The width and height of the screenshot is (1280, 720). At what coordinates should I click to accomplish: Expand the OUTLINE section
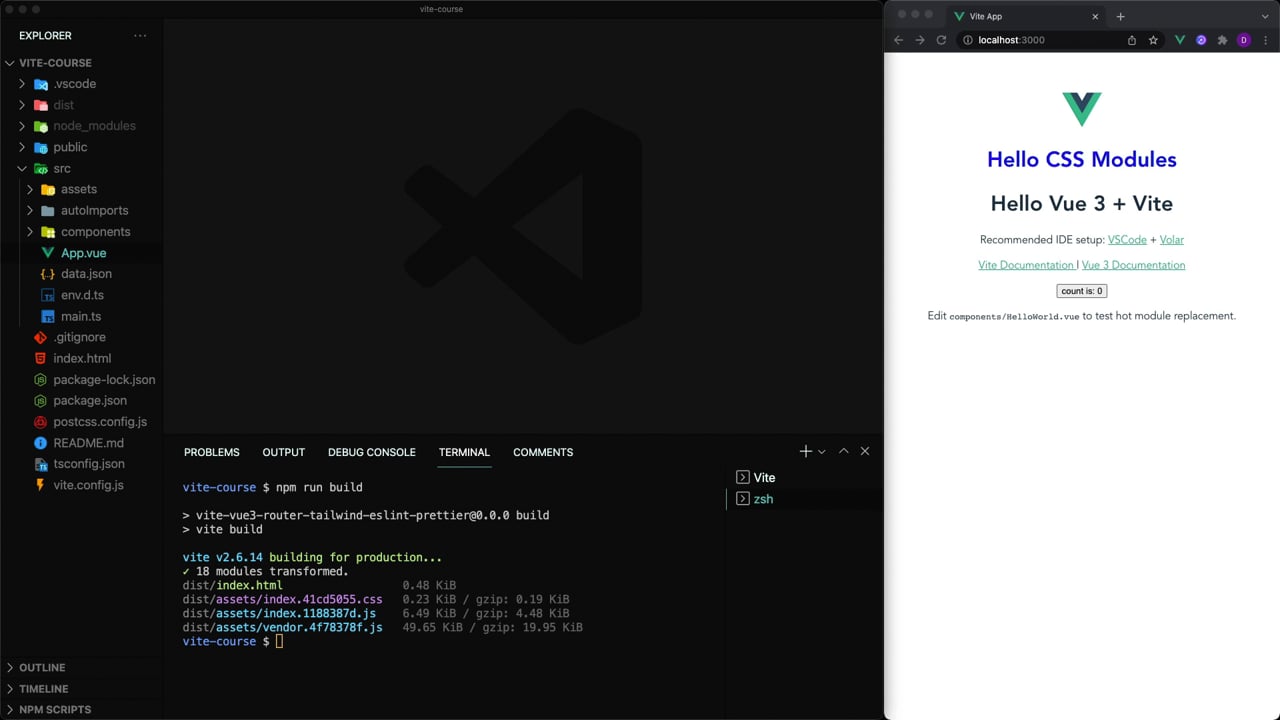[42, 668]
